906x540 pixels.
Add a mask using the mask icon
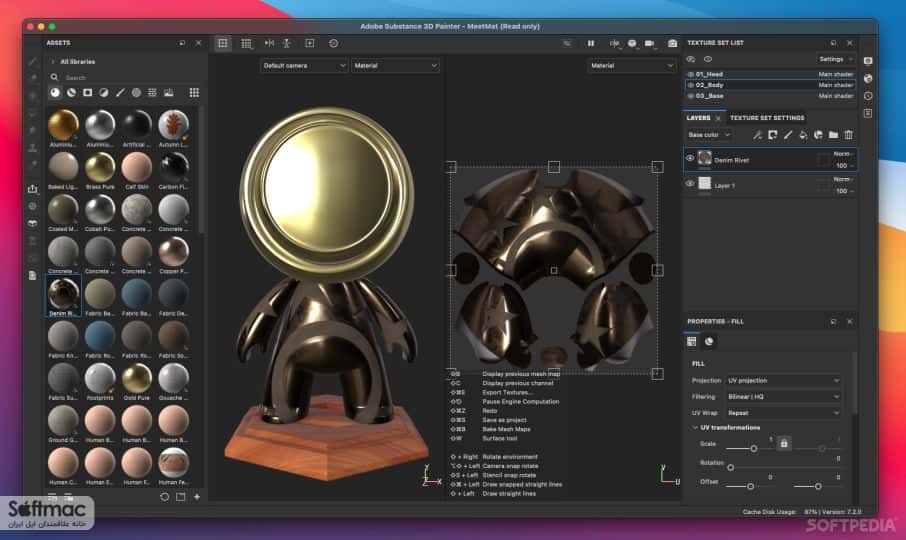[x=773, y=135]
